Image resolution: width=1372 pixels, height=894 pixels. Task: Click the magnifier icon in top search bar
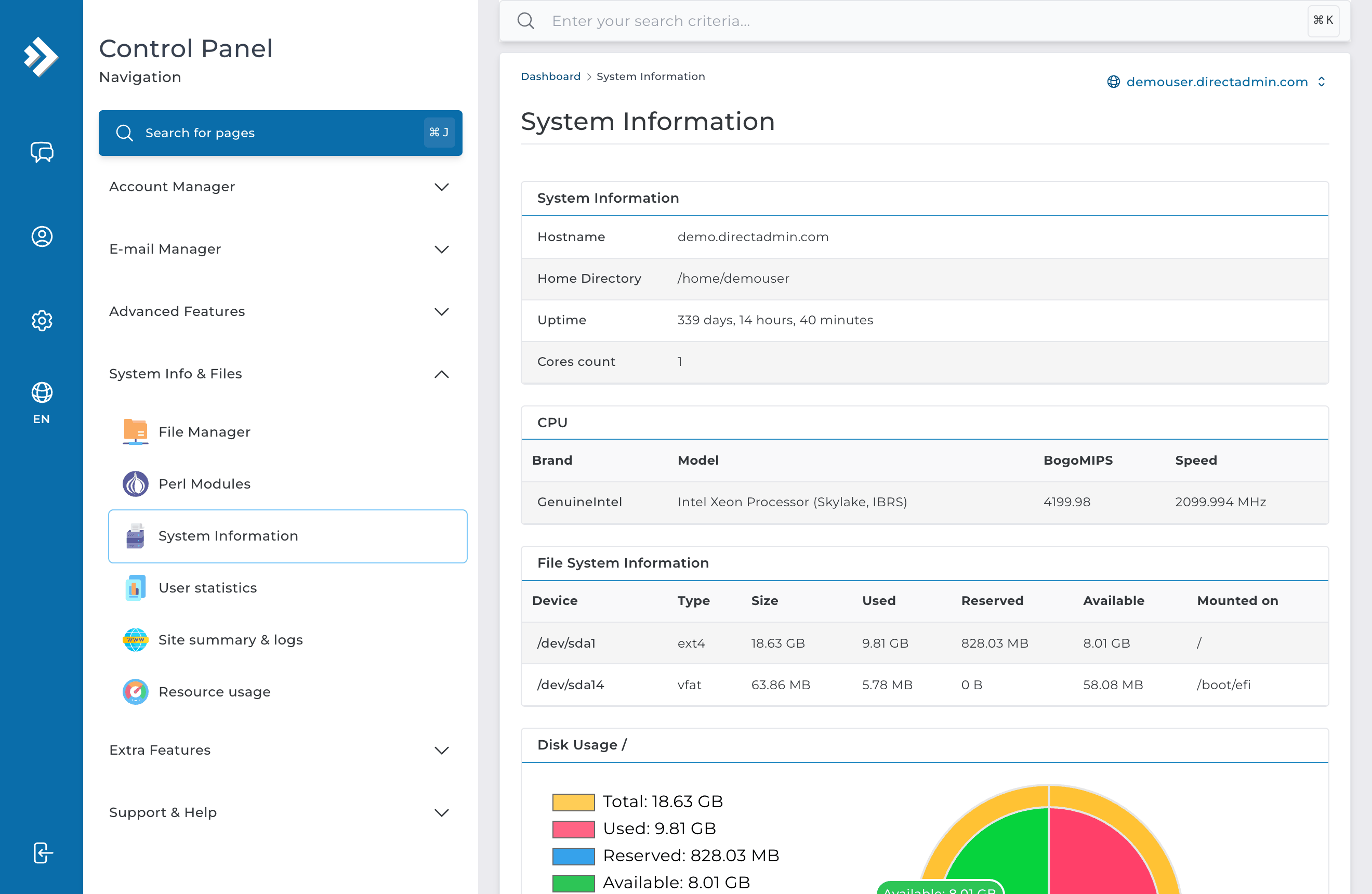[x=526, y=21]
